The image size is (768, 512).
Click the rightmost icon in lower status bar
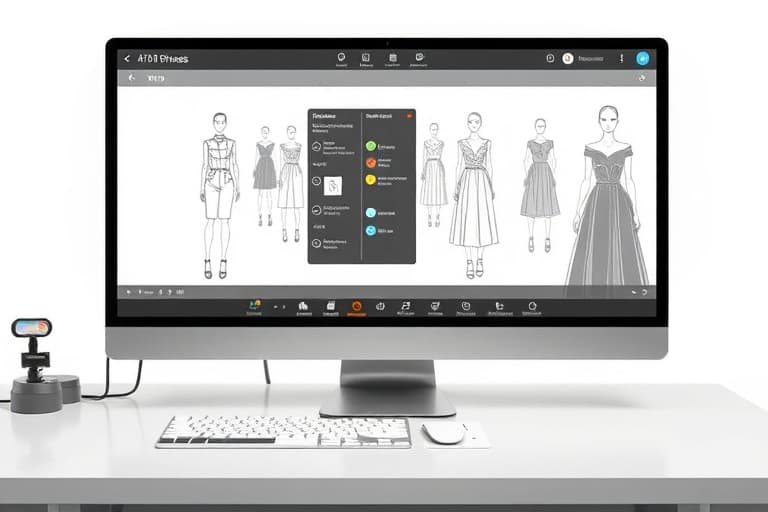click(x=645, y=292)
